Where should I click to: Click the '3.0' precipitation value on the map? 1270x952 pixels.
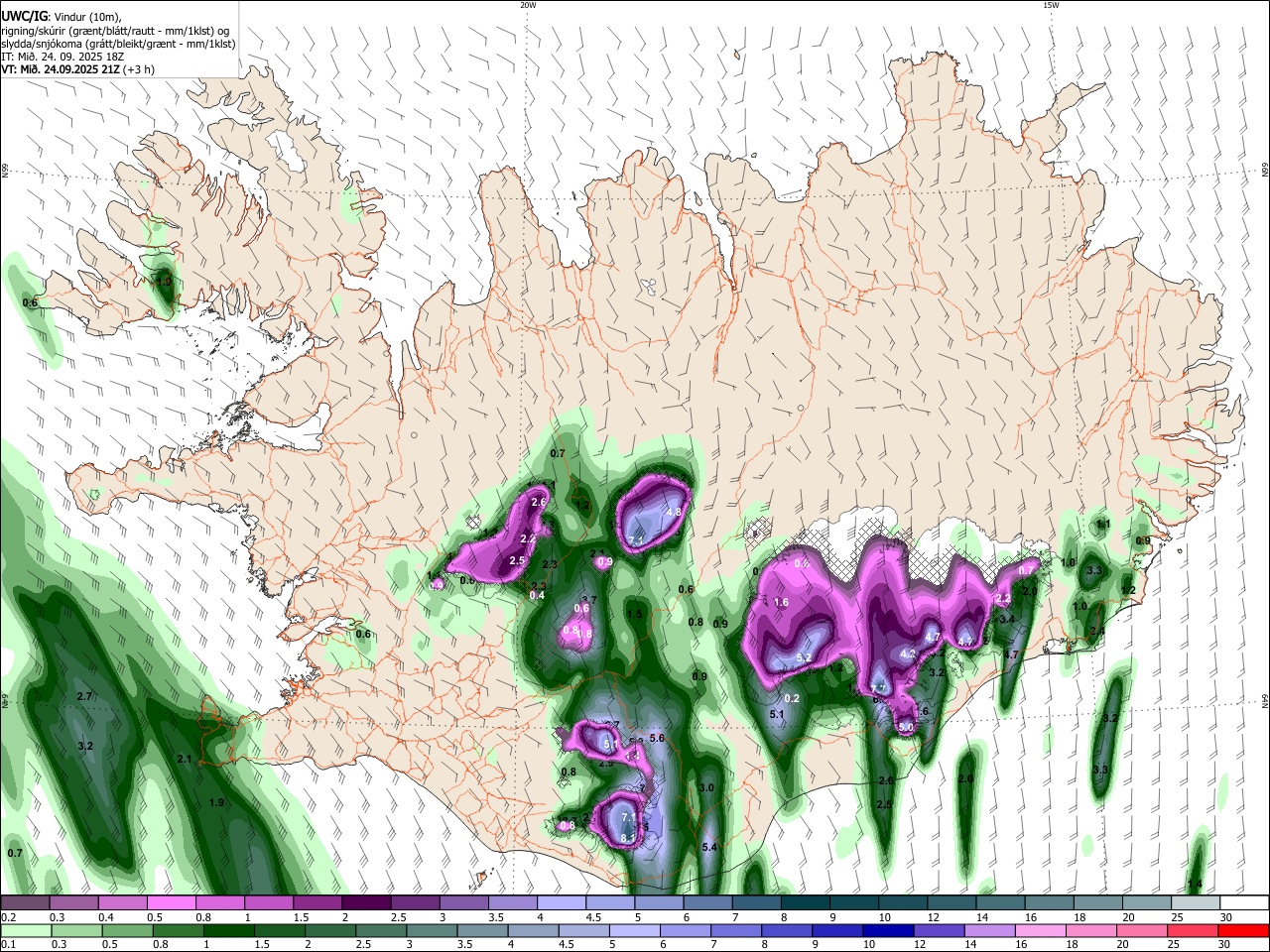pos(706,787)
